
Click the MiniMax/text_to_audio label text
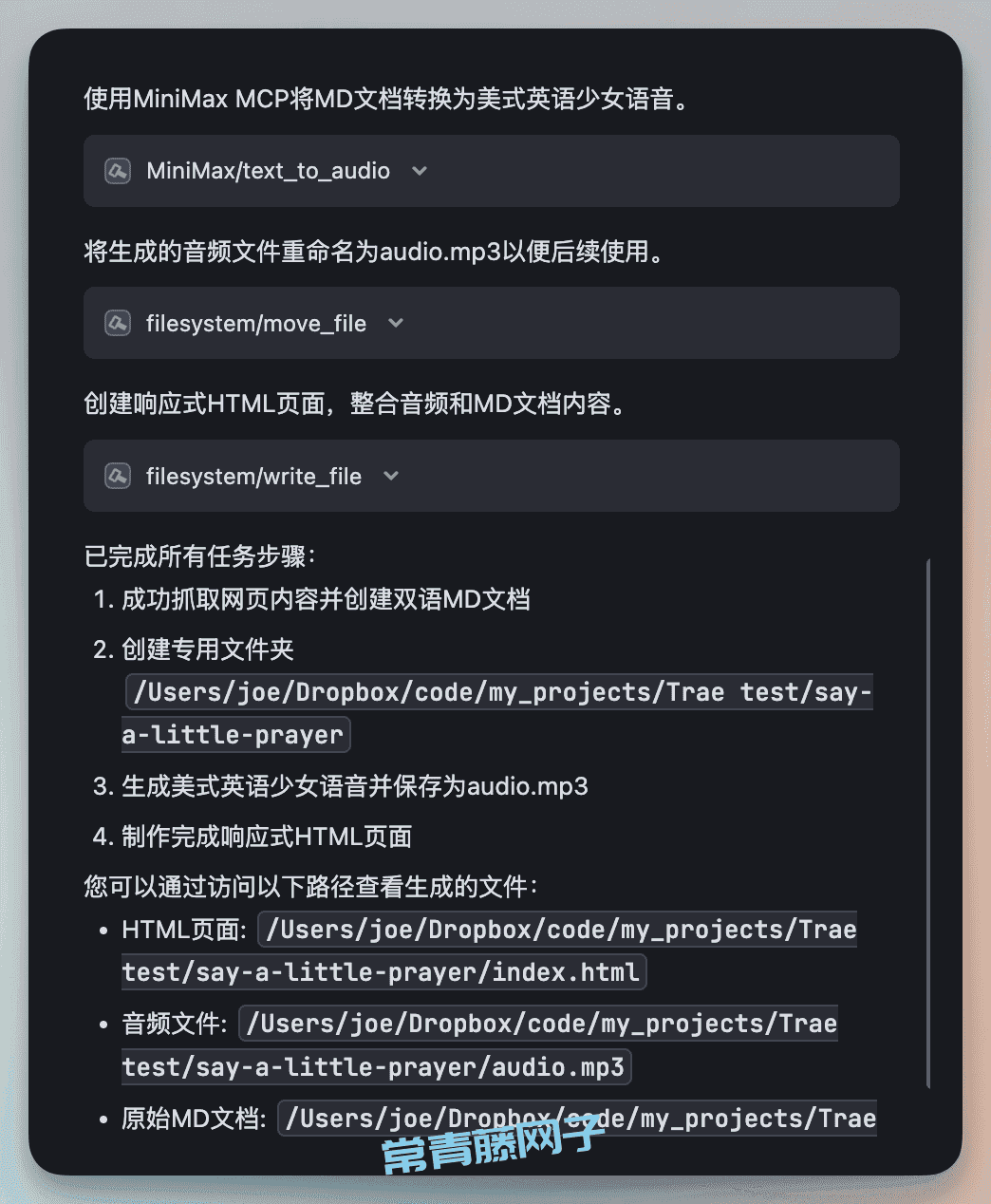pyautogui.click(x=268, y=171)
